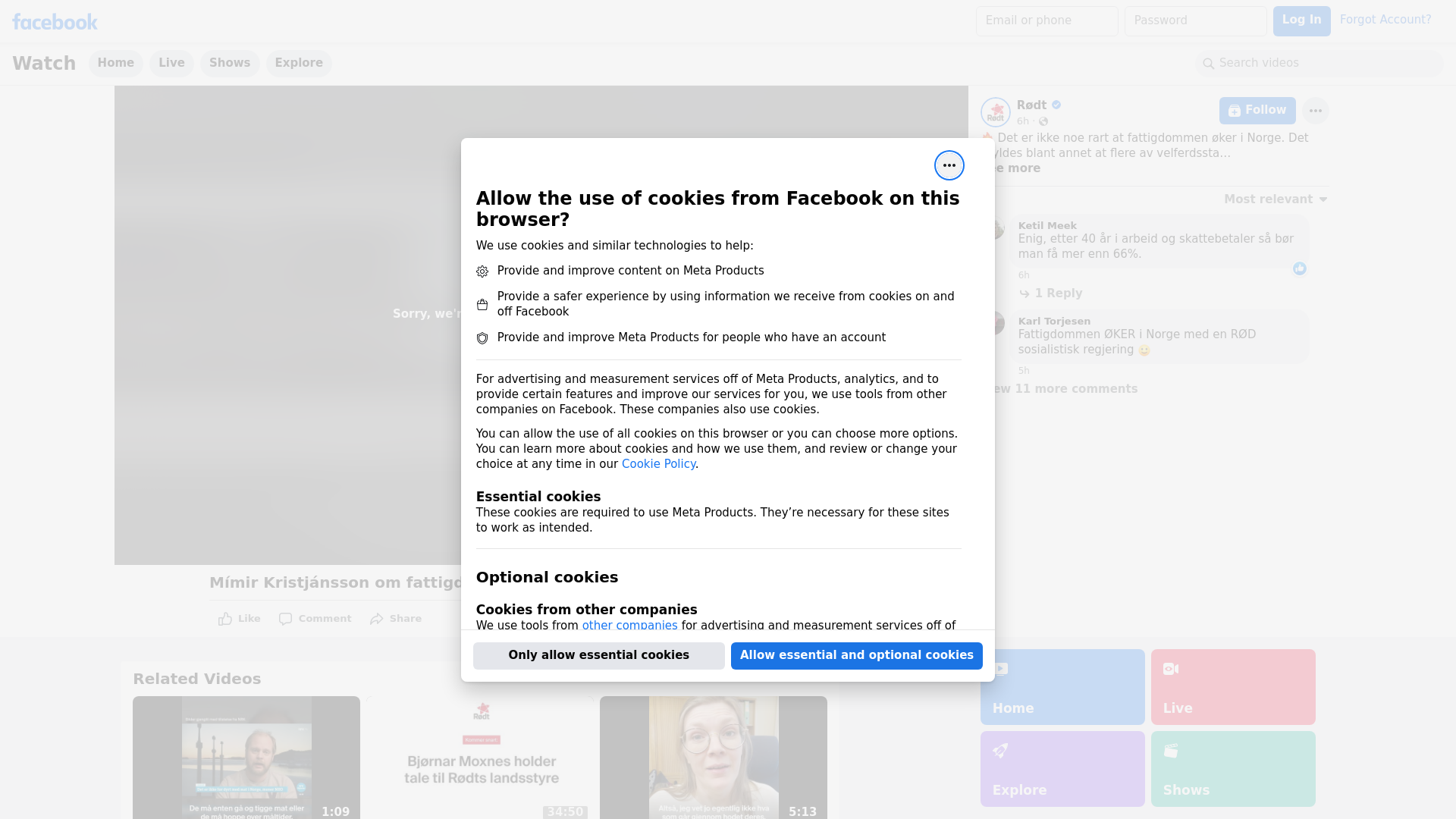Expand View 11 more comments
The image size is (1456, 819).
tap(1065, 389)
